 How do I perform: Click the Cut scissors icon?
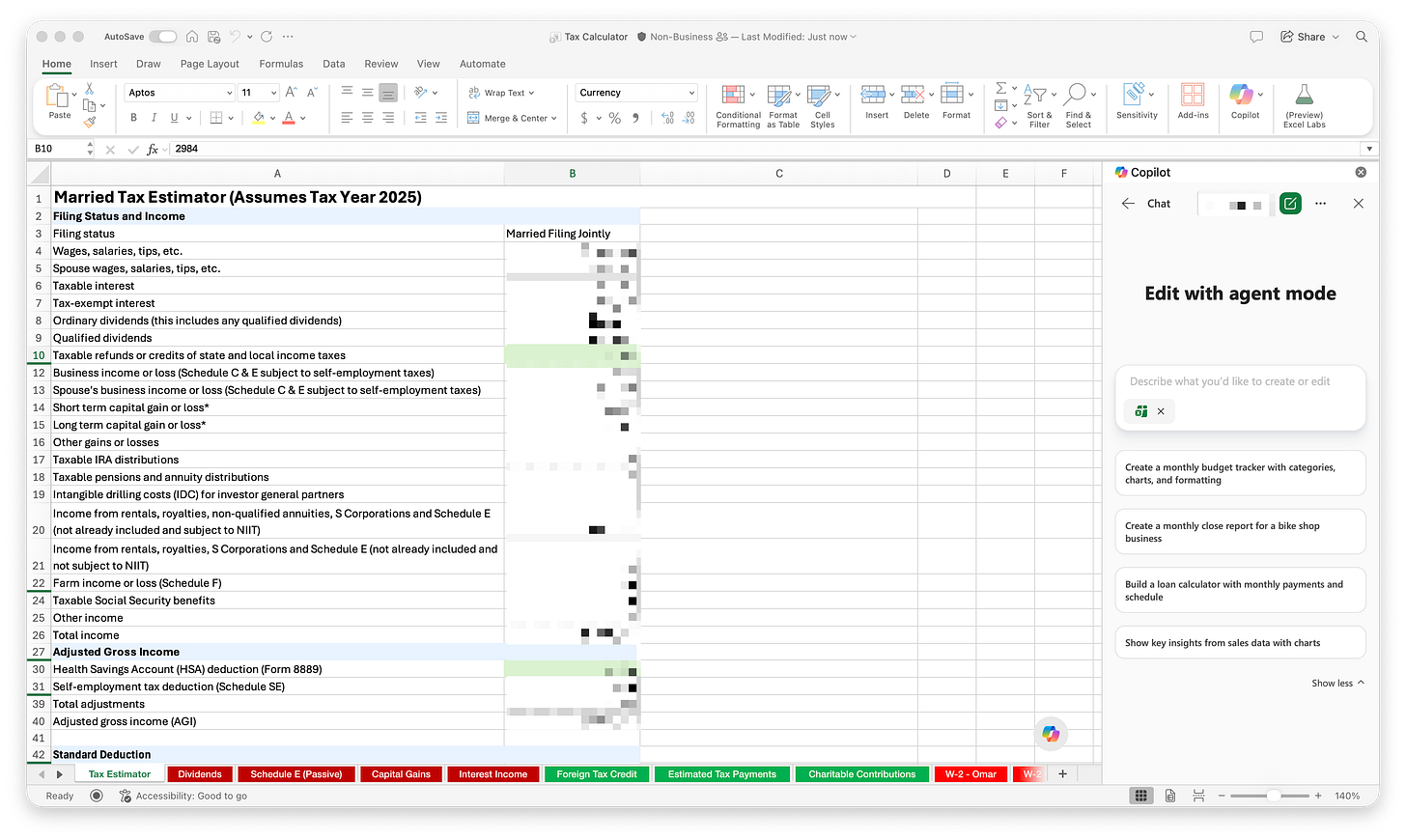coord(89,88)
